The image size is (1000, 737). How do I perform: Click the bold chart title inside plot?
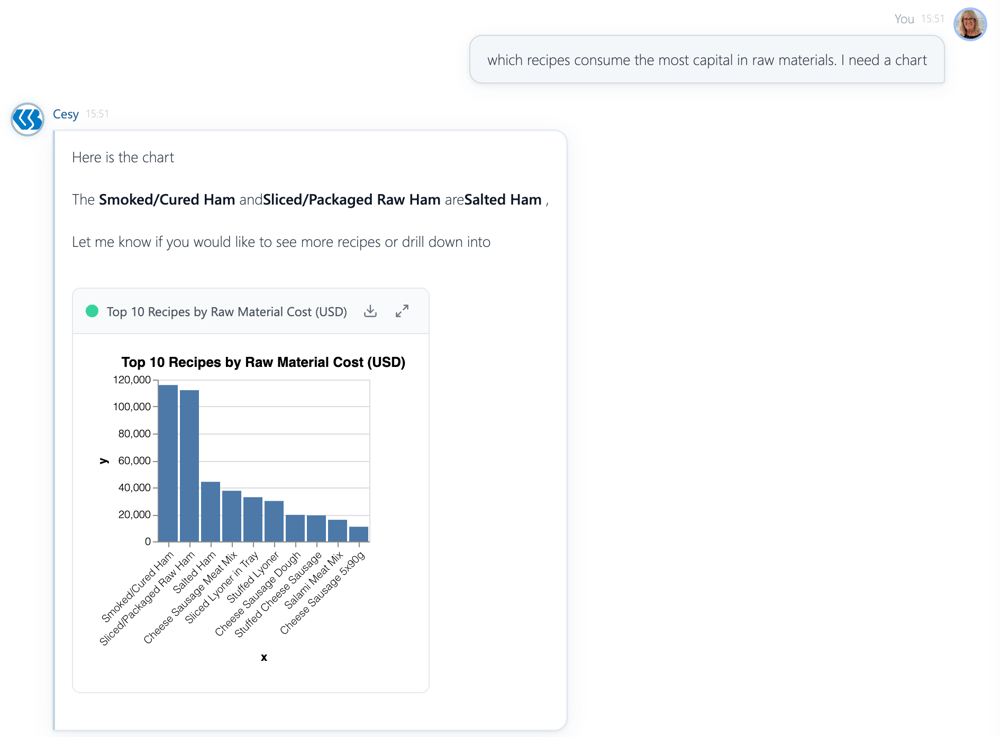(263, 362)
